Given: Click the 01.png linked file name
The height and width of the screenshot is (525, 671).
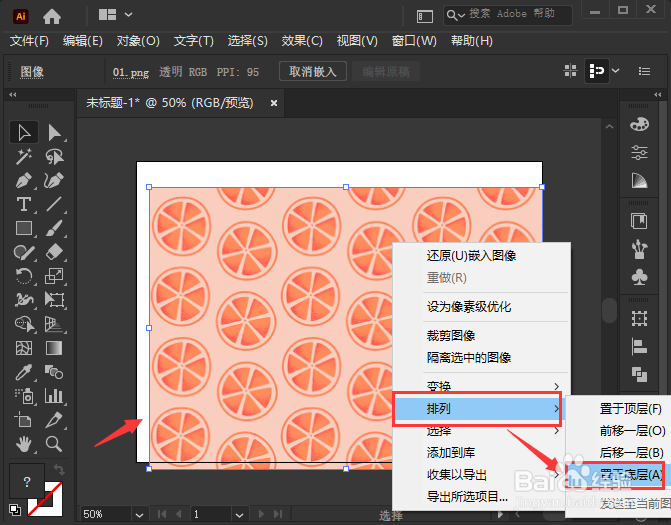Looking at the screenshot, I should point(131,72).
